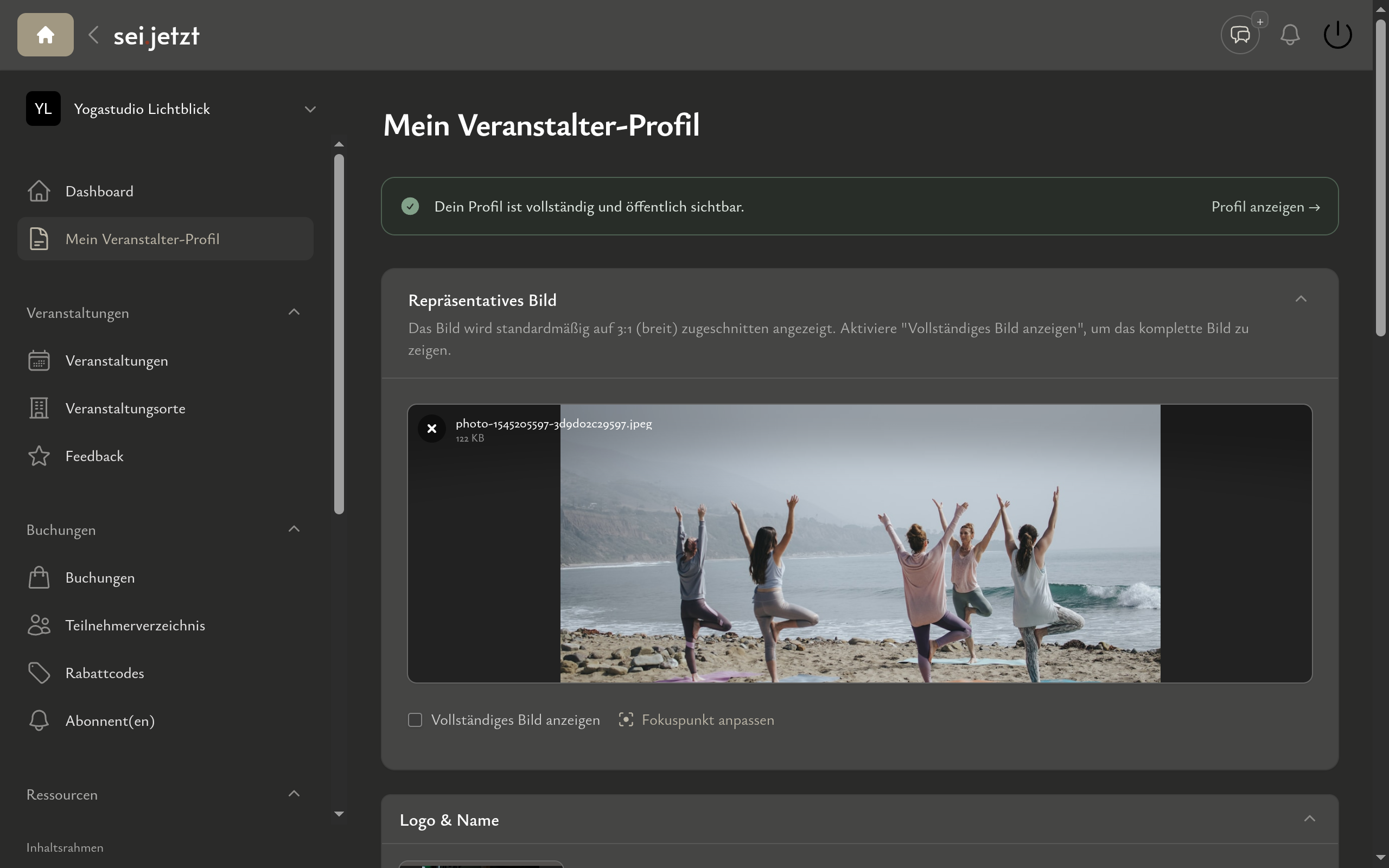Remove the uploaded photo with X icon

tap(432, 429)
